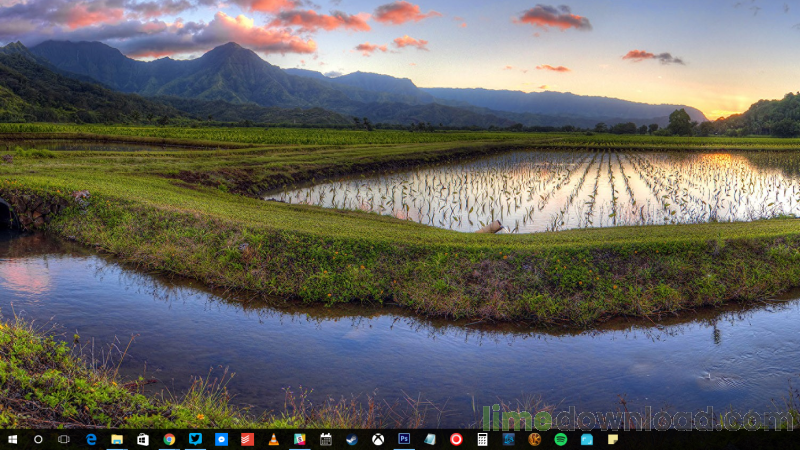Launch Spotify from the taskbar
Image resolution: width=800 pixels, height=450 pixels.
coord(561,439)
